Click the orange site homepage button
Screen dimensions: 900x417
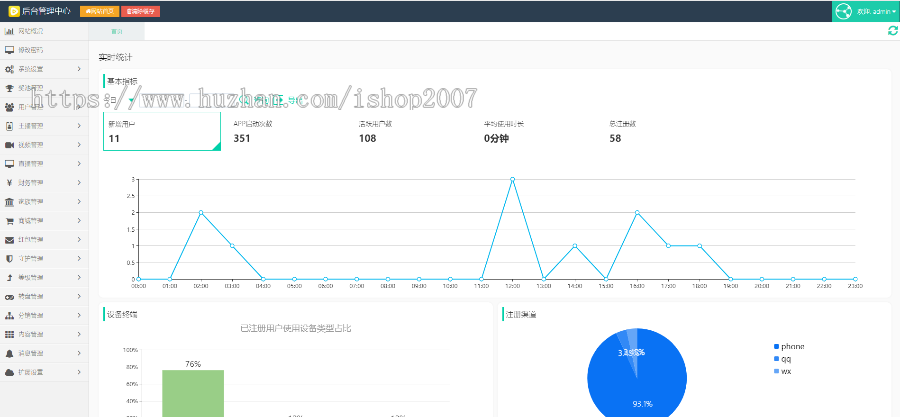99,11
